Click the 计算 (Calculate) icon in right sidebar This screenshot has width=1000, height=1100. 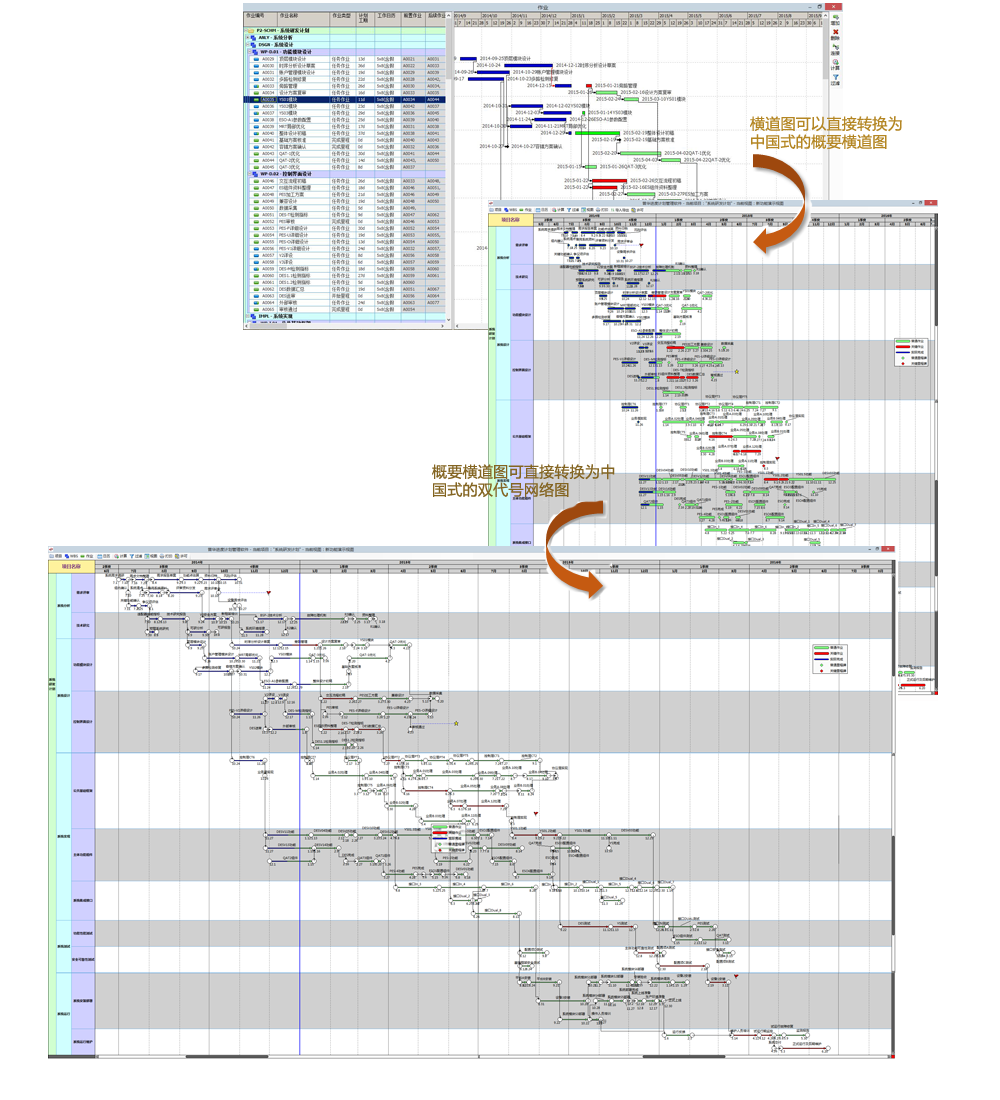[835, 64]
